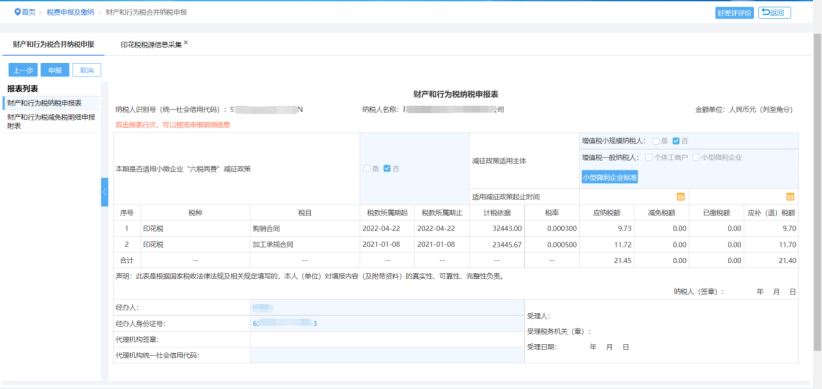The image size is (822, 389).
Task: Select 财产和行为税纳税申报表 in report list
Action: 50,103
